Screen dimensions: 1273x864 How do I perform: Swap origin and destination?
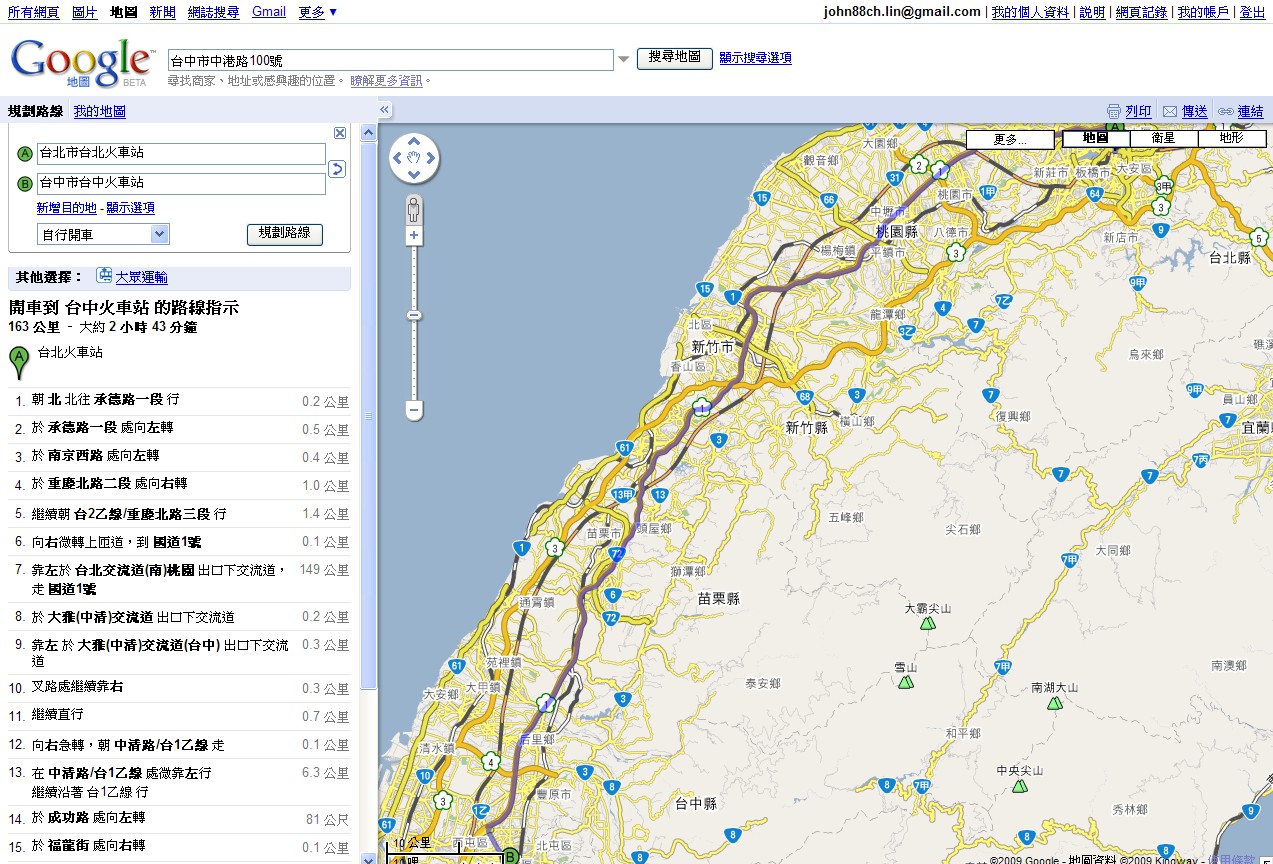[x=337, y=169]
